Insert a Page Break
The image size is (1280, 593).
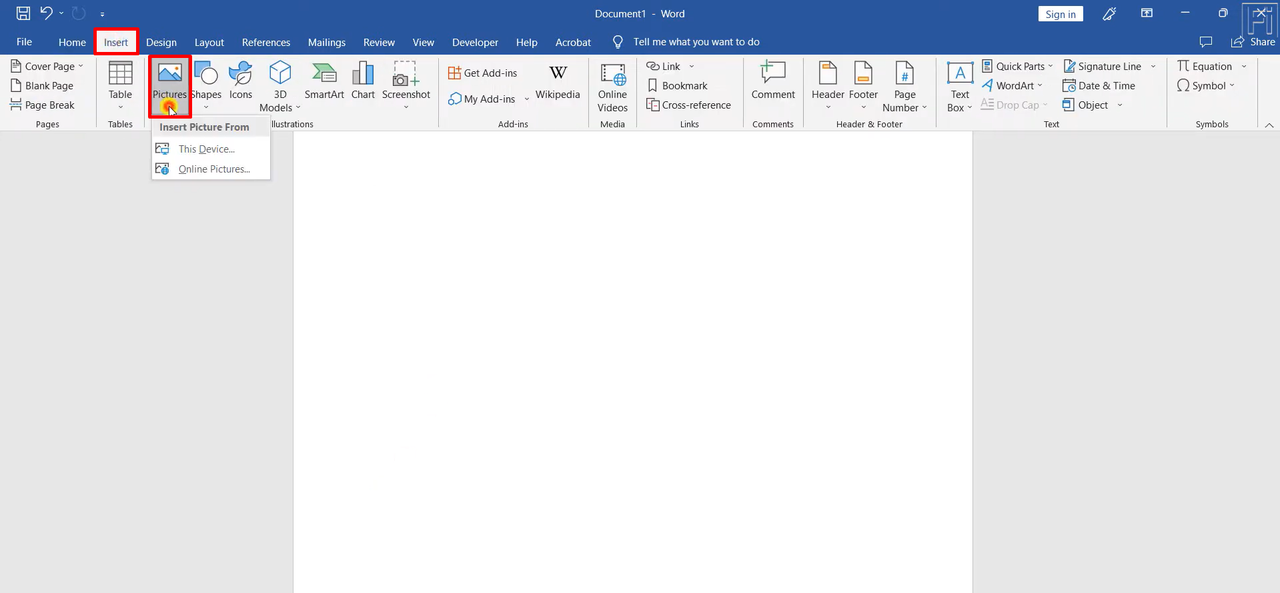click(x=42, y=105)
